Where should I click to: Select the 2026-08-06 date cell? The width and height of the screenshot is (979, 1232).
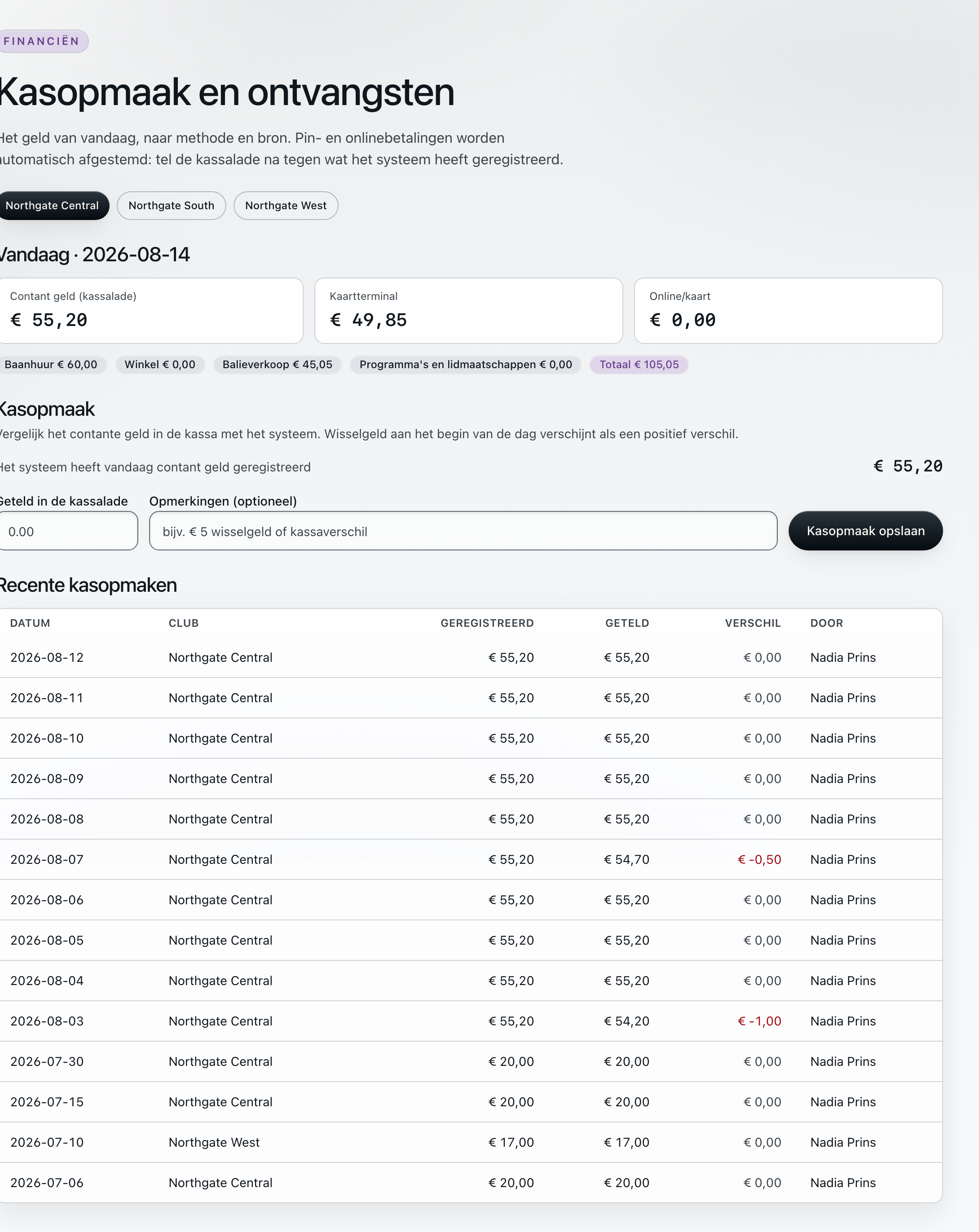pos(47,900)
